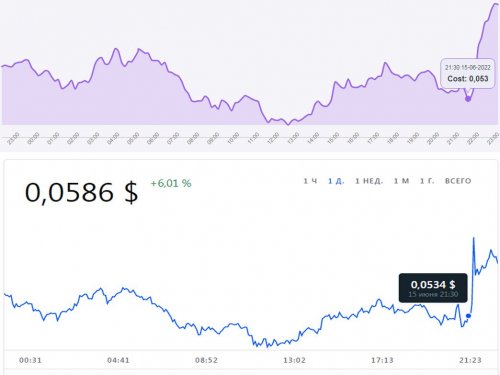Click the blue data point marker
The width and height of the screenshot is (500, 375).
tap(469, 316)
